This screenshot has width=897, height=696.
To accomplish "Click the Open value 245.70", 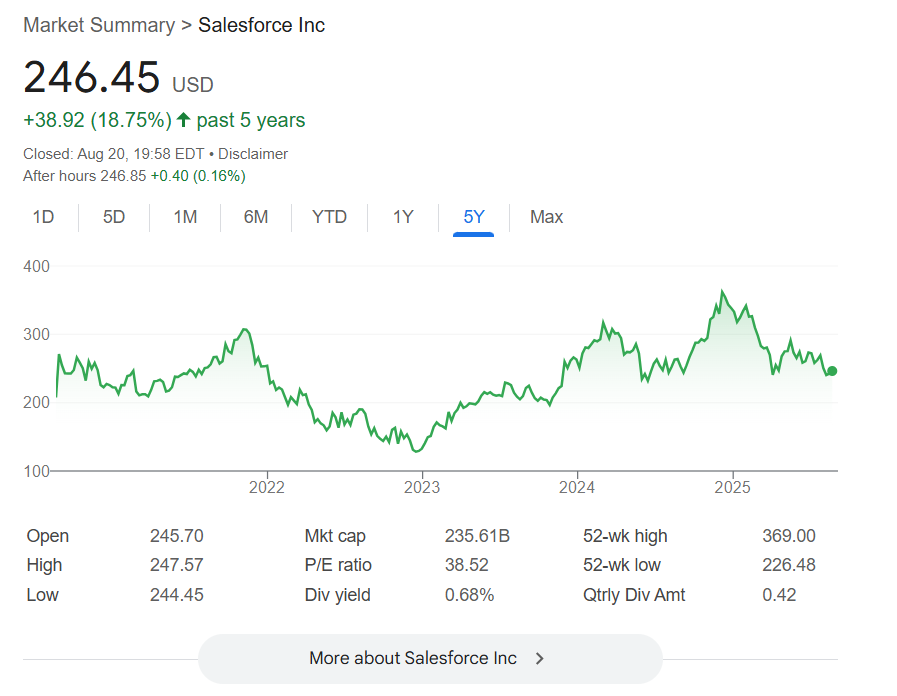I will click(x=177, y=536).
